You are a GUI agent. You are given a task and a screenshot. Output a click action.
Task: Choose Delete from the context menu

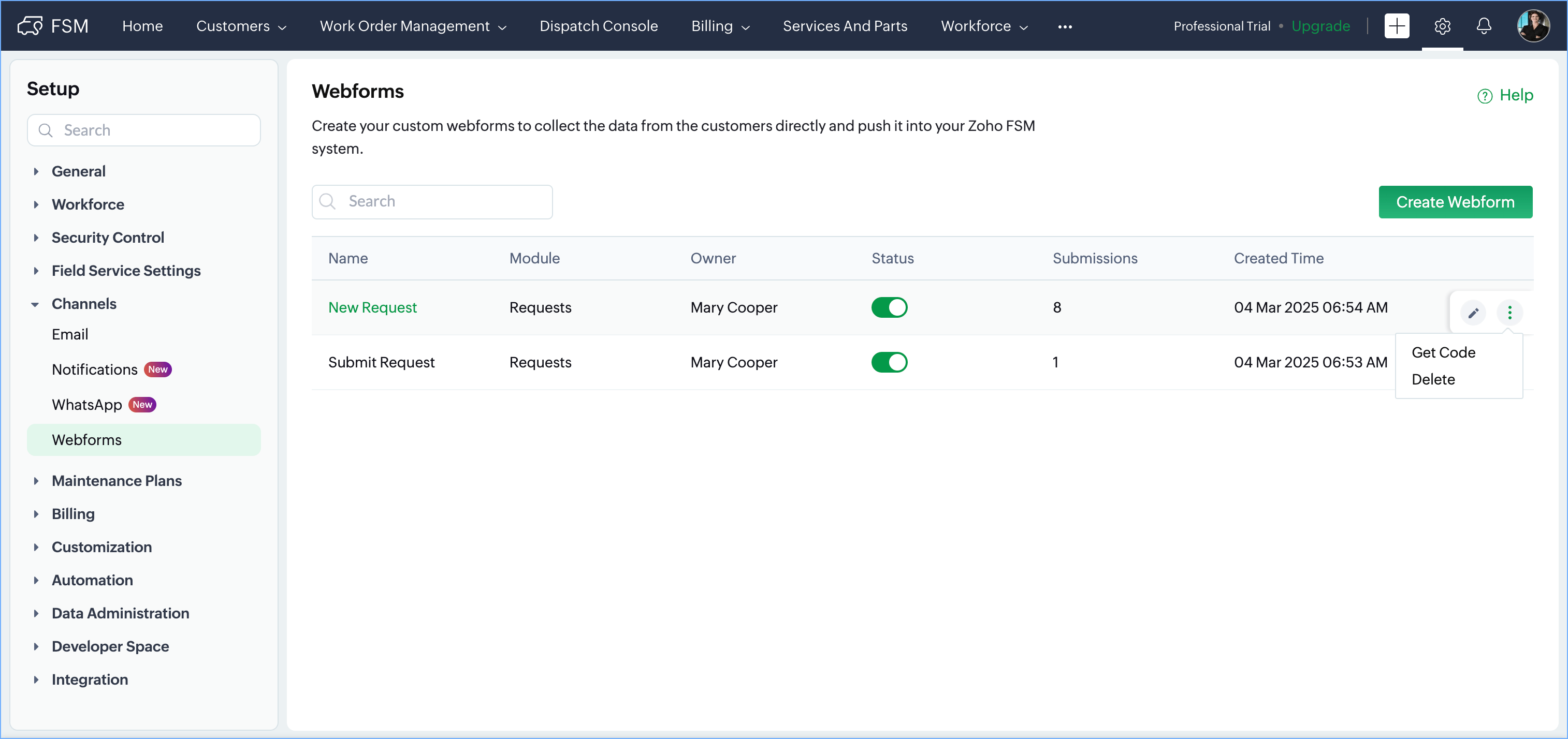click(1433, 379)
